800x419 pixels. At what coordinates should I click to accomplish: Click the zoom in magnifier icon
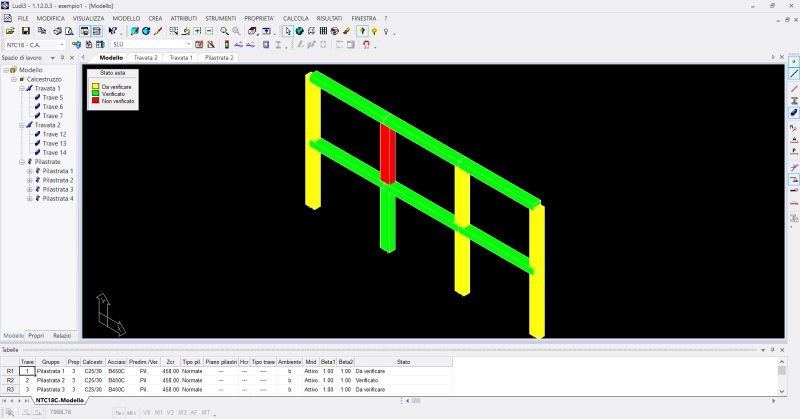click(224, 31)
